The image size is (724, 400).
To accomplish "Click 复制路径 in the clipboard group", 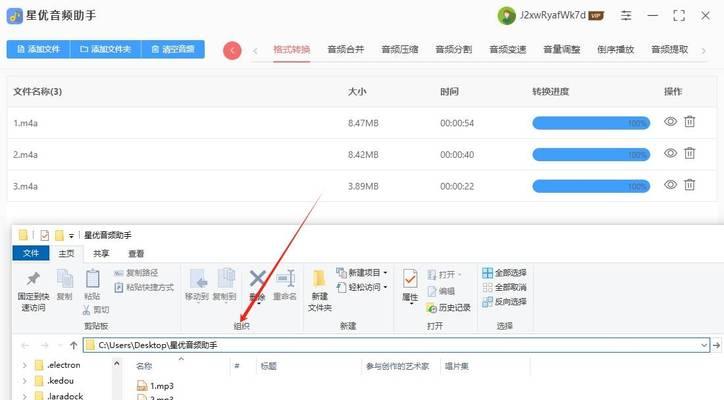I will (136, 273).
